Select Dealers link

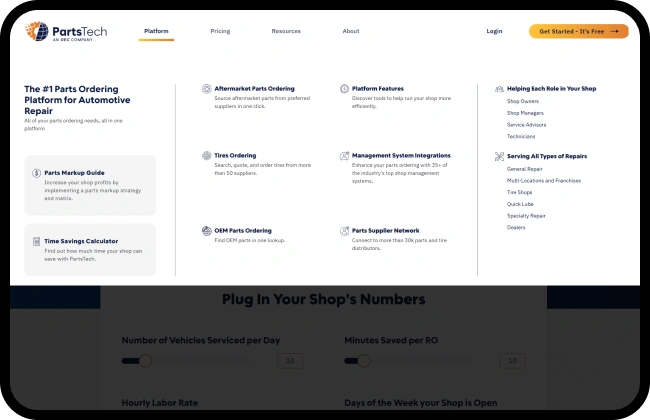(x=516, y=228)
